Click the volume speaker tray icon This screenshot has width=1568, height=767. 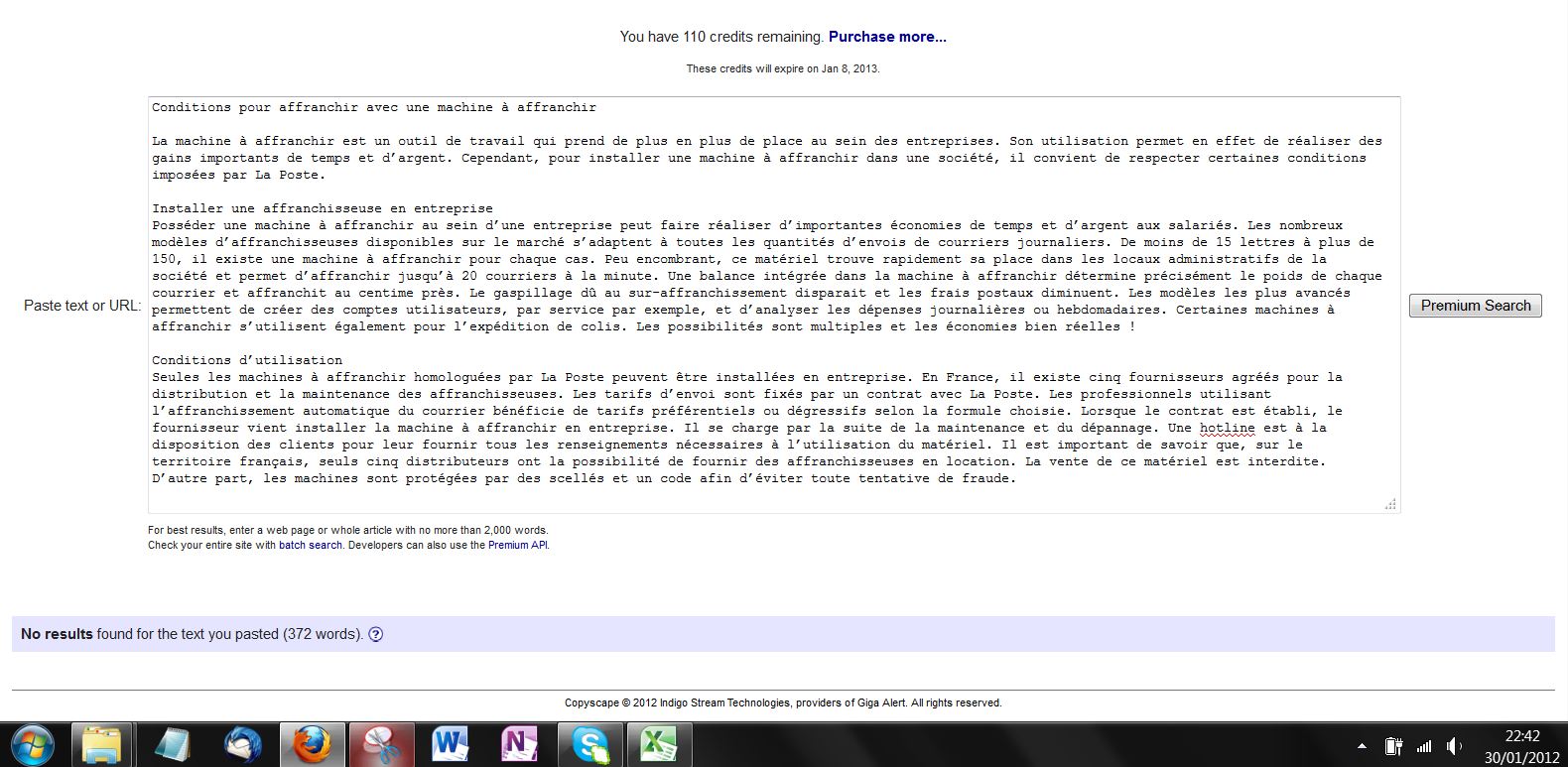pyautogui.click(x=1454, y=746)
